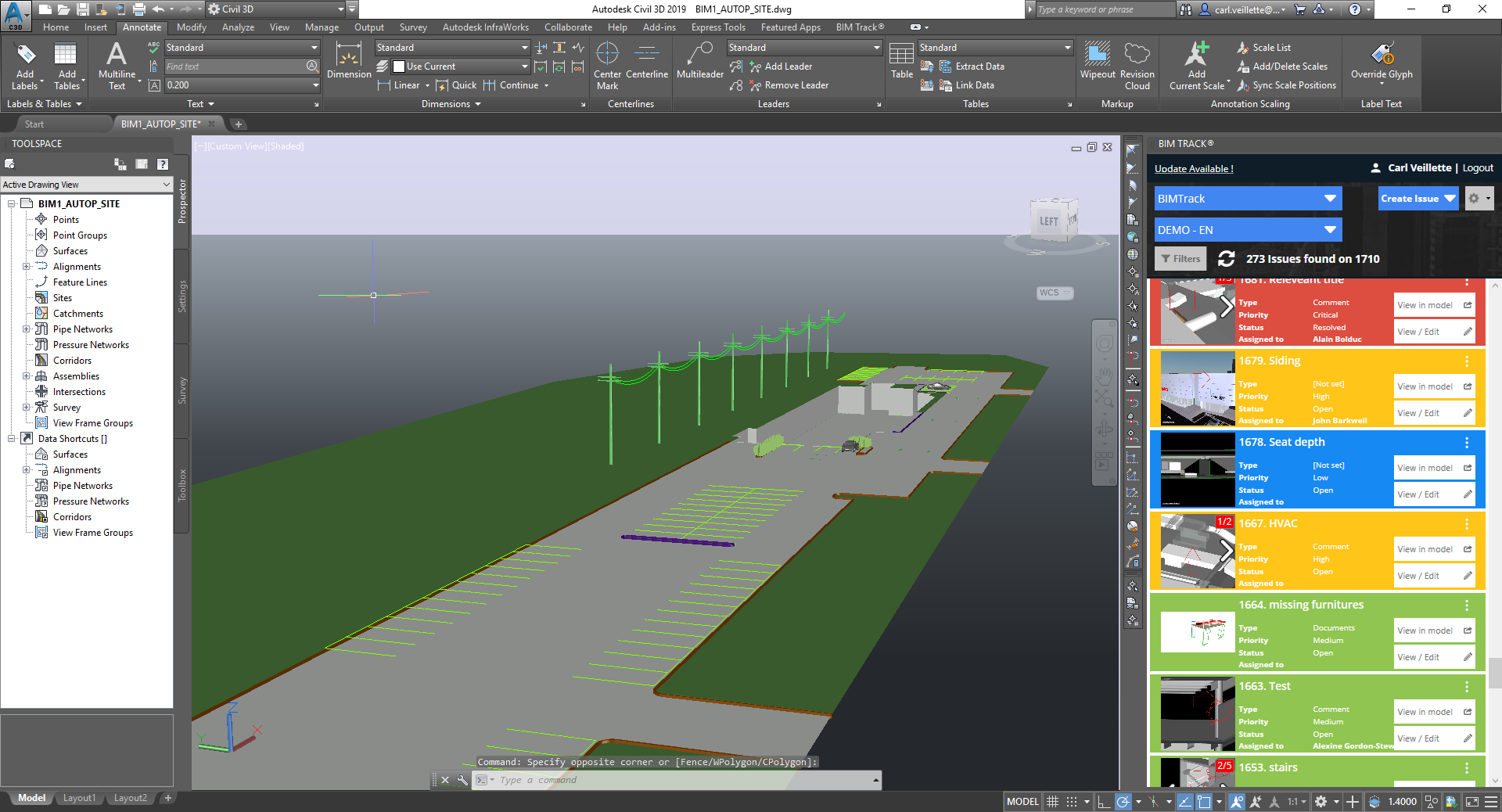Open the DEMO - EN project dropdown
Viewport: 1502px width, 812px height.
pyautogui.click(x=1248, y=230)
